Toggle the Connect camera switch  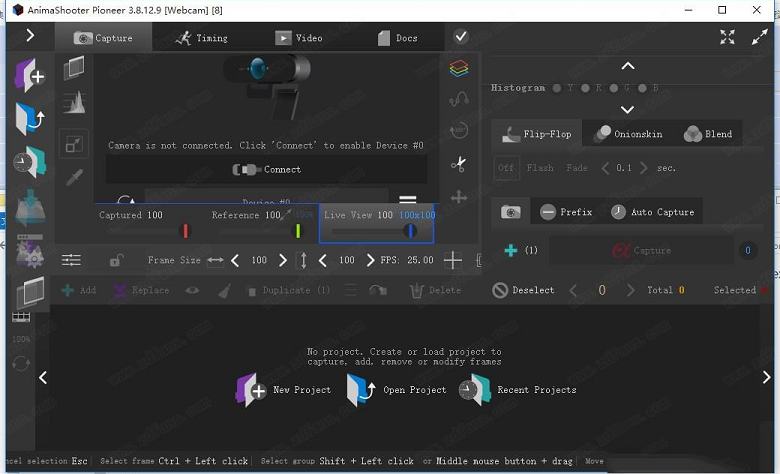click(x=245, y=170)
